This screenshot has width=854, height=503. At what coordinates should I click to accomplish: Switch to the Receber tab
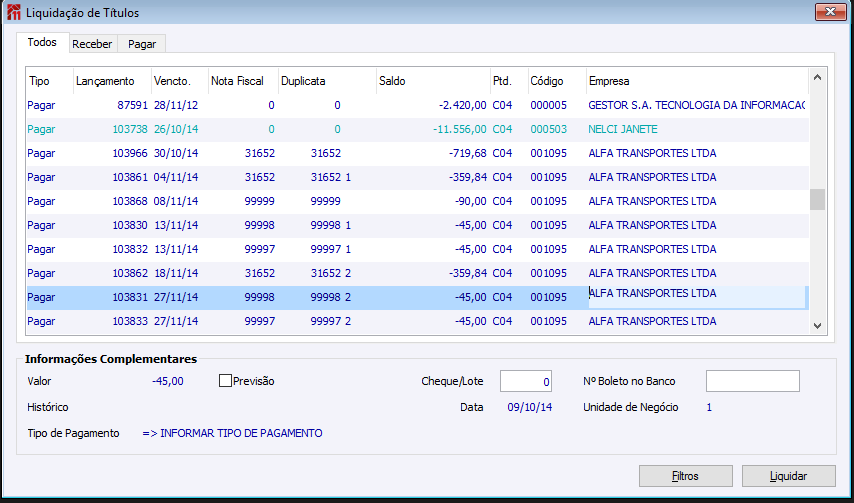[92, 44]
